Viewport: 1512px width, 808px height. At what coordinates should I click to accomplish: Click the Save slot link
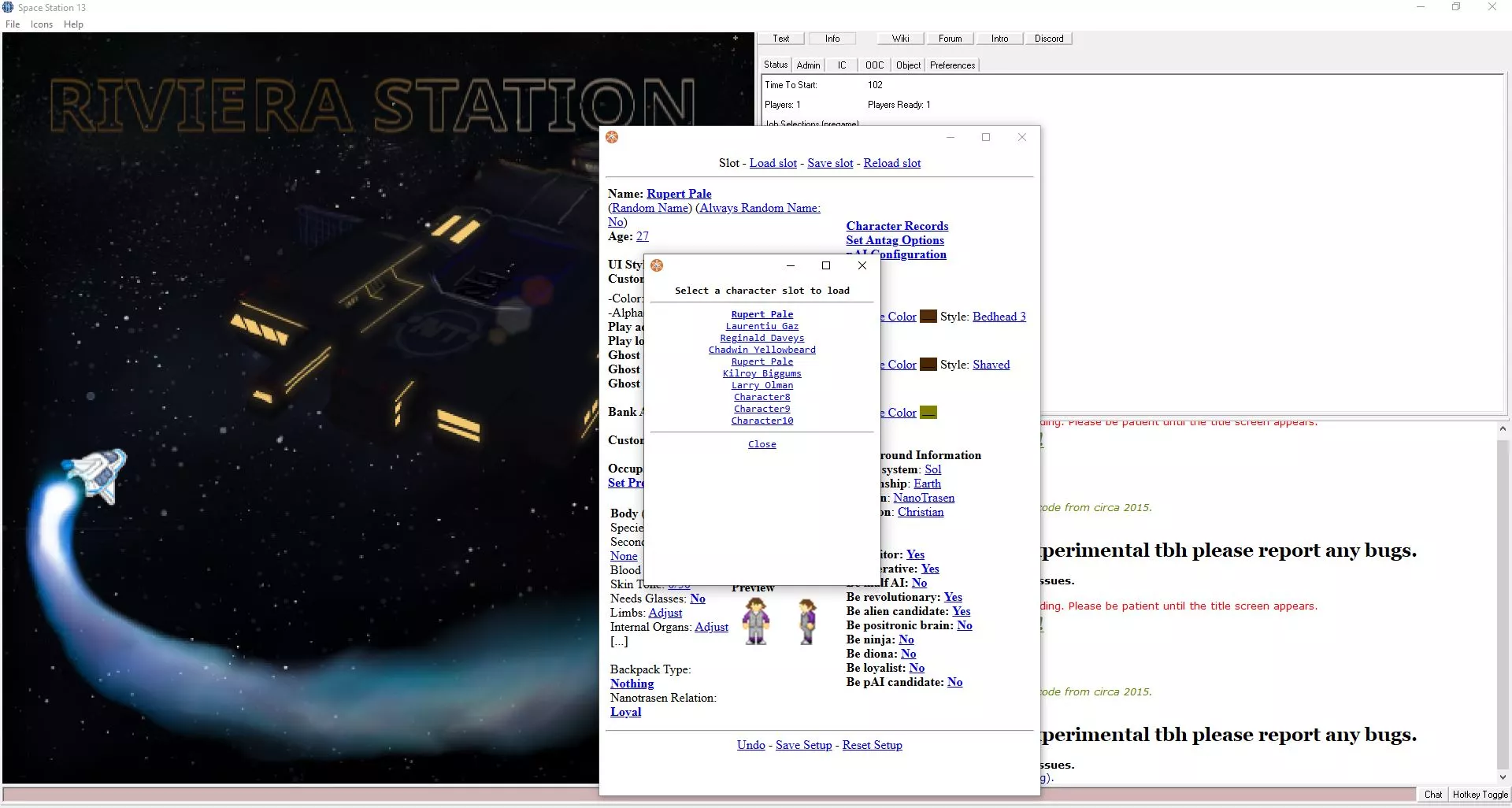point(830,163)
